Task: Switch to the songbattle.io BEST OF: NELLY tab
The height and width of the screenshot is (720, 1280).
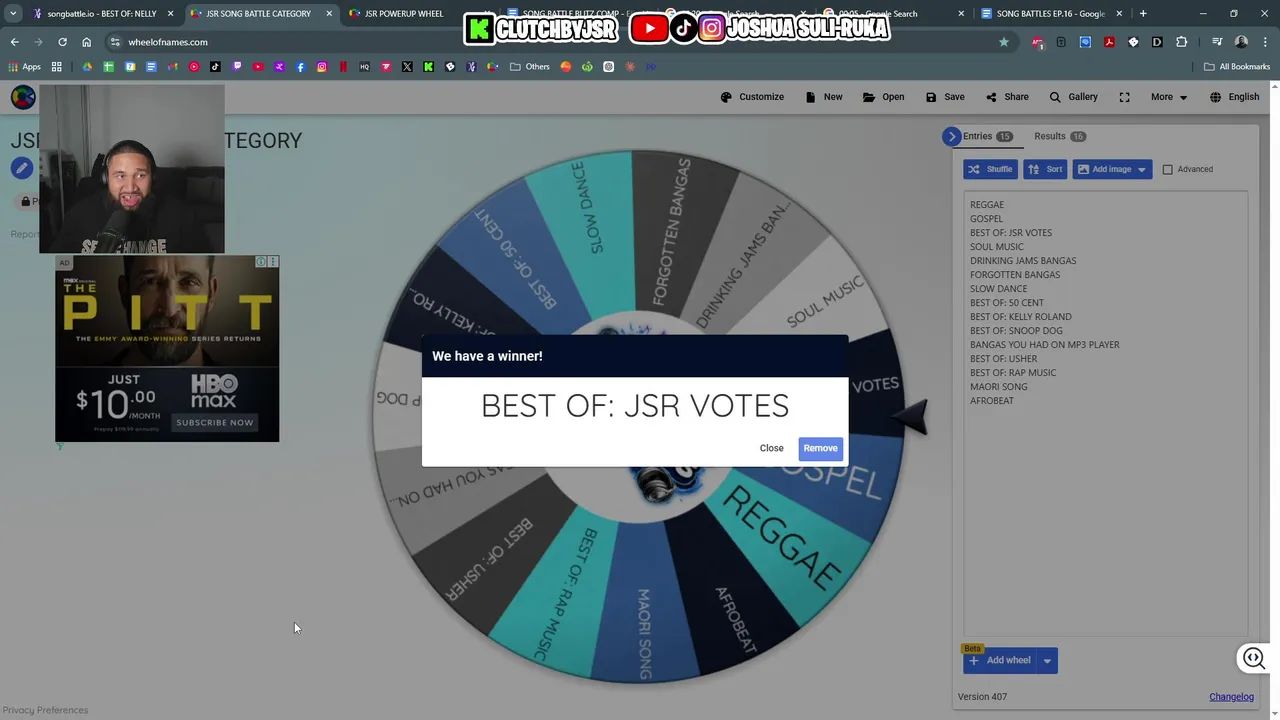Action: tap(101, 14)
